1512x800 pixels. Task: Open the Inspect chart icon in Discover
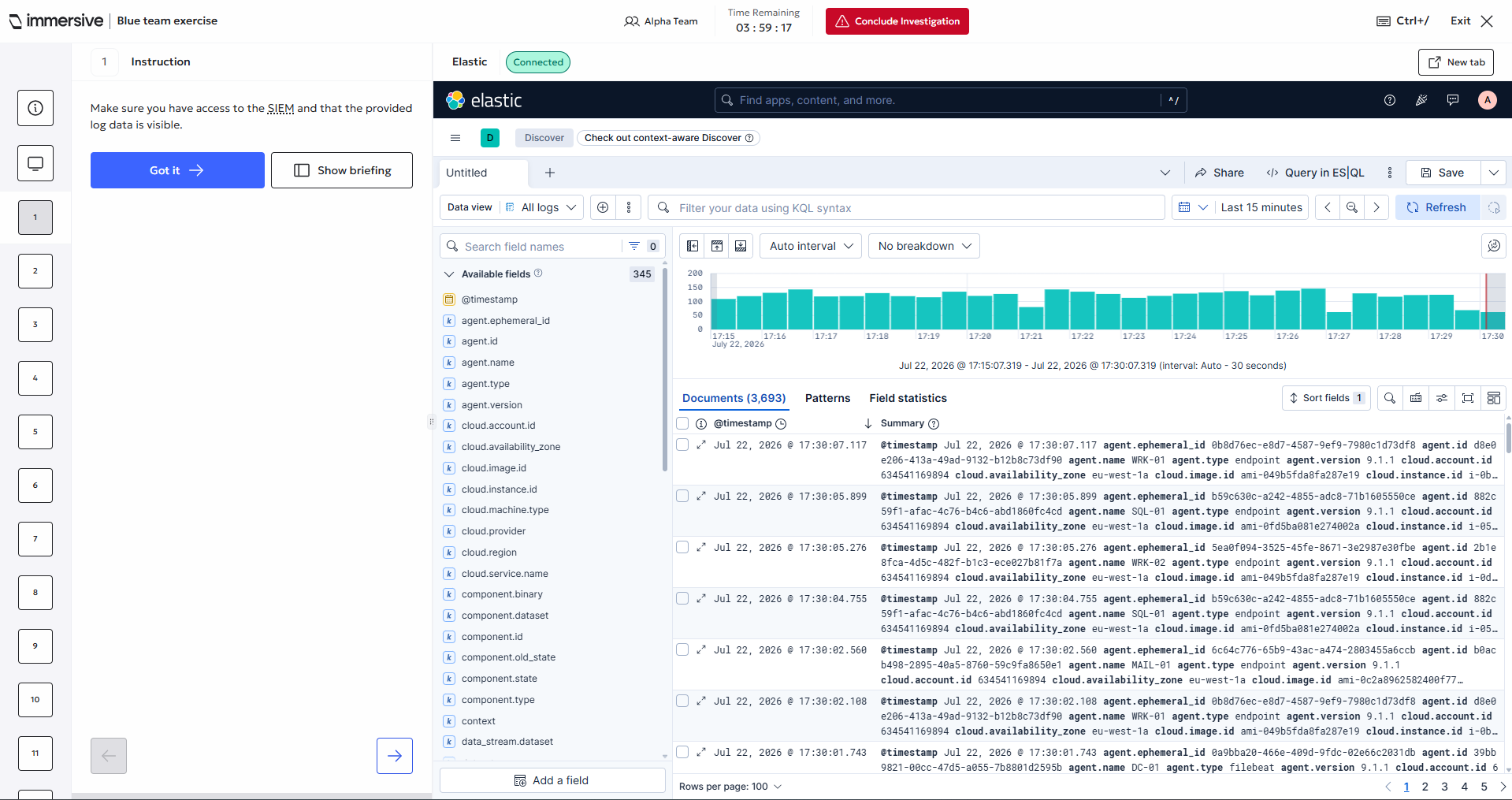click(x=1493, y=246)
